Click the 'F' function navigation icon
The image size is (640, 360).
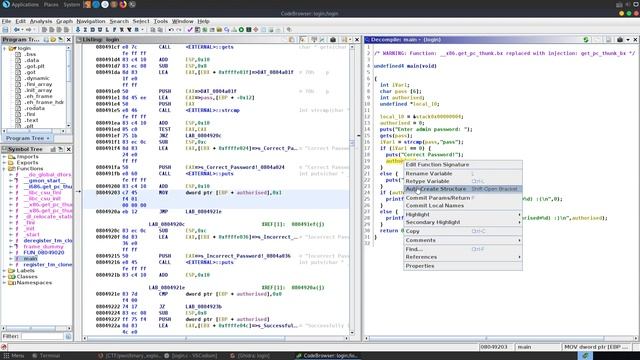[x=114, y=30]
